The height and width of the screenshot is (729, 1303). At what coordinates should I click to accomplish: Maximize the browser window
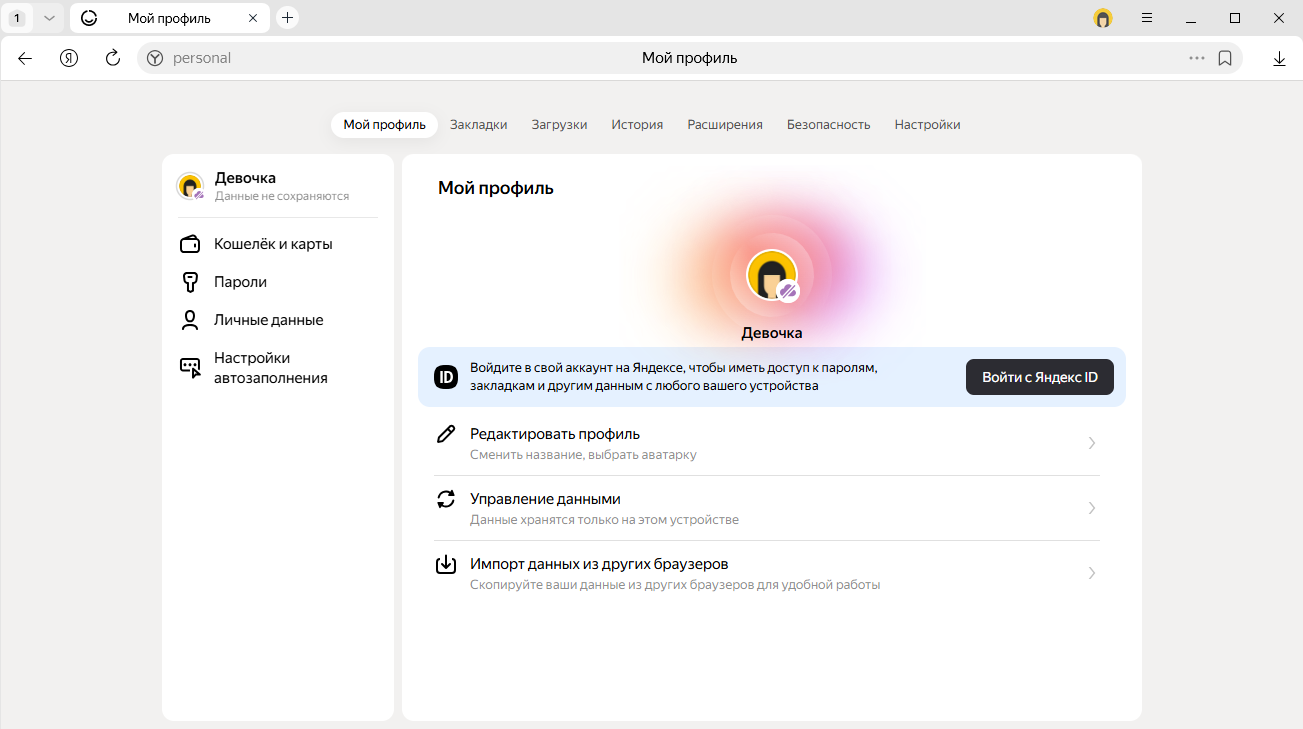(1235, 18)
